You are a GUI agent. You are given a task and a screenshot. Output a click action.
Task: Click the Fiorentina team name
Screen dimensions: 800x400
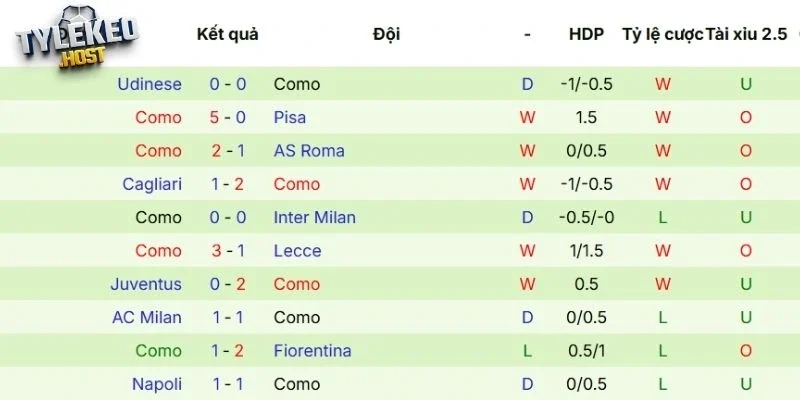[x=312, y=351]
